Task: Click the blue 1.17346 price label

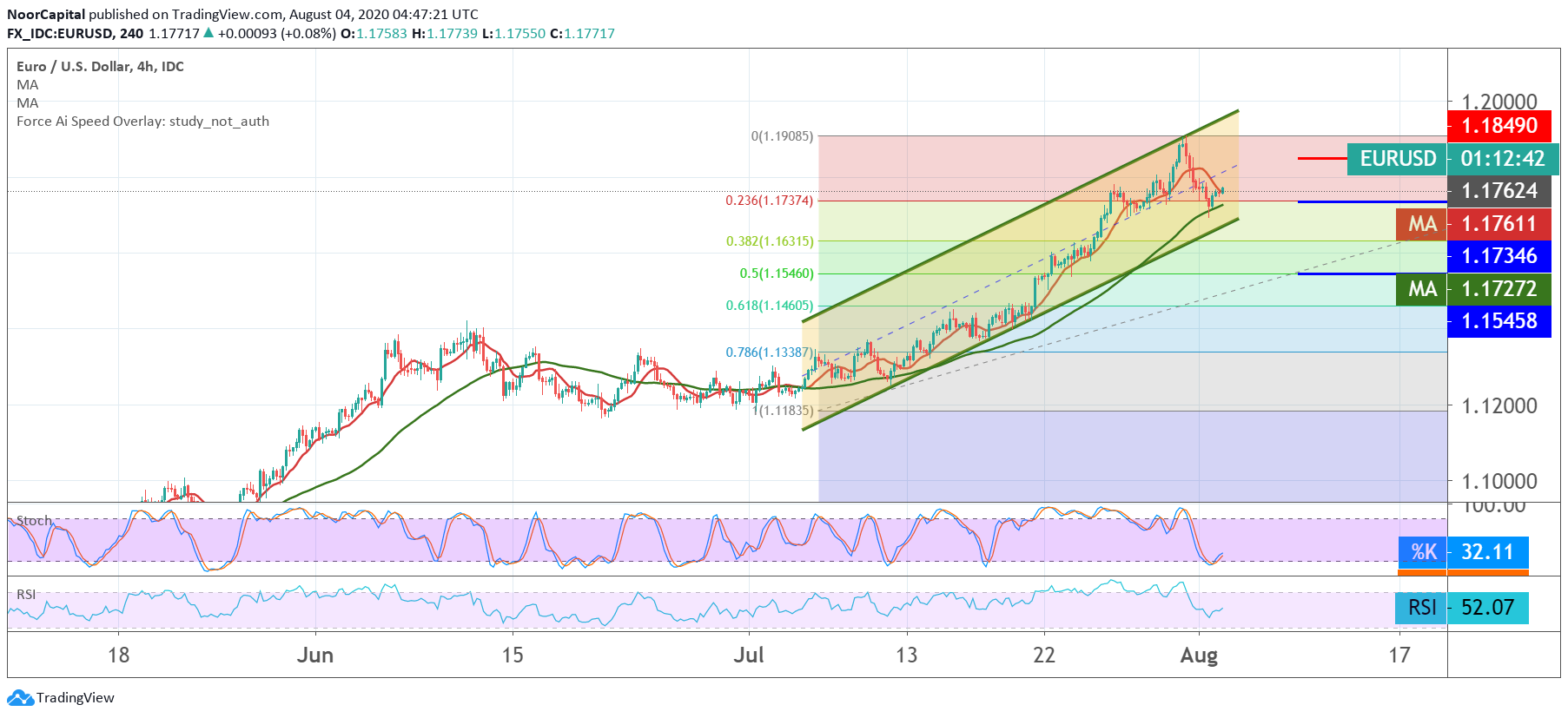Action: 1499,256
